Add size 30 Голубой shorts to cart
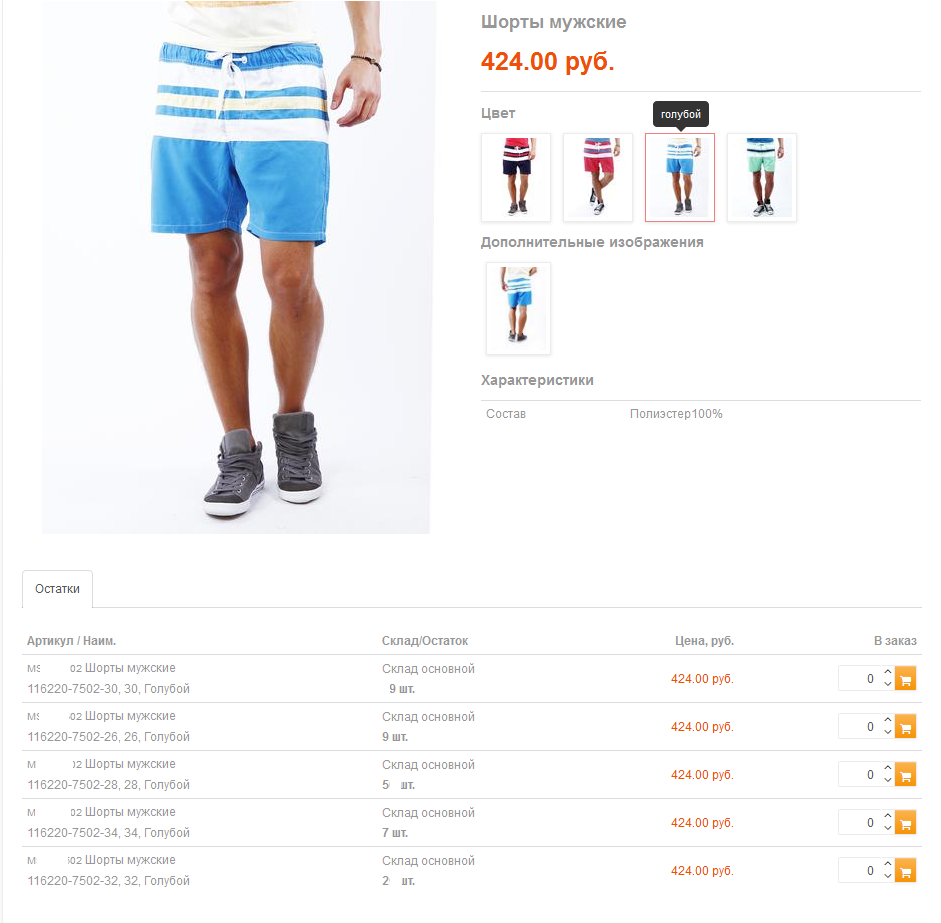Screen dimensions: 941x923 point(905,679)
